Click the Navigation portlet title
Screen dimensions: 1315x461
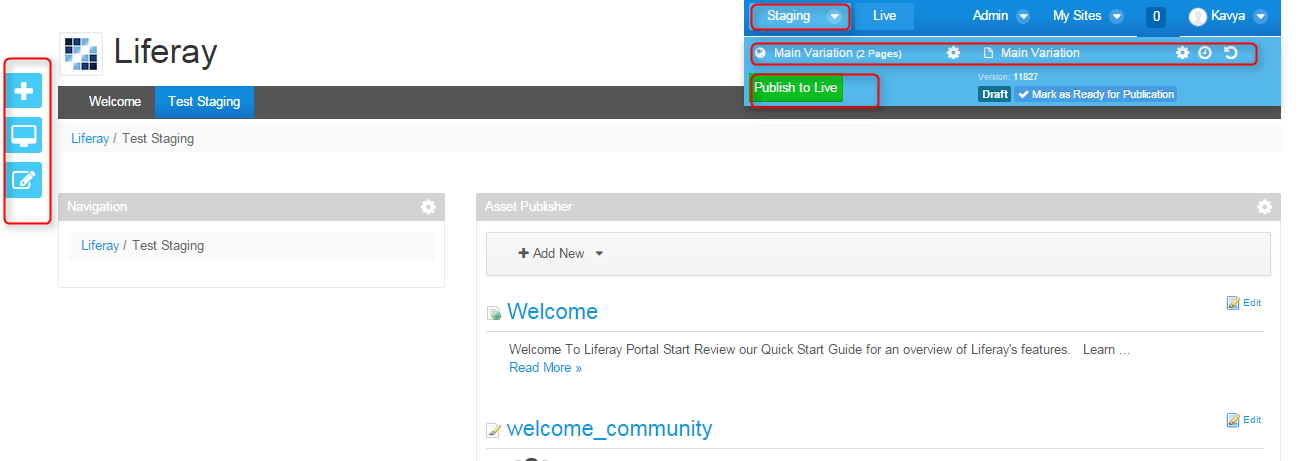tap(97, 207)
